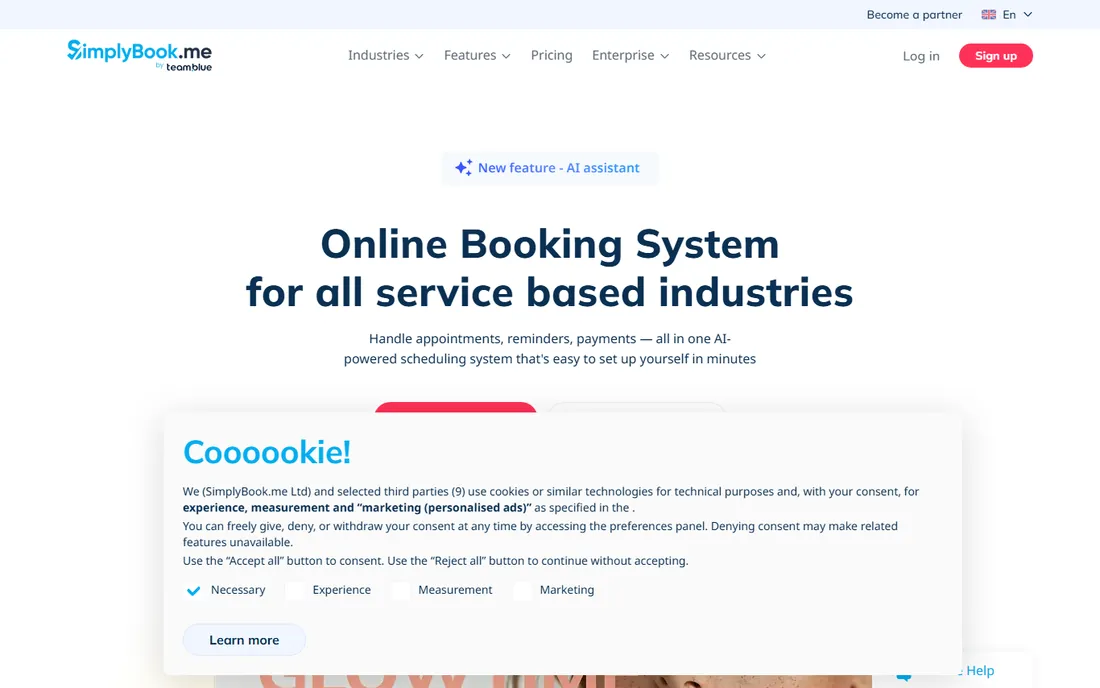Toggle the Necessary cookies checkbox
1100x688 pixels.
tap(194, 591)
